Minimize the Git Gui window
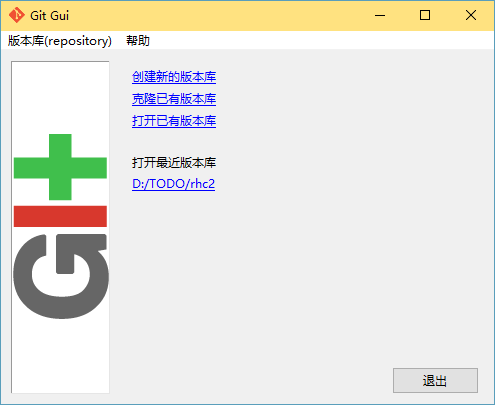This screenshot has width=495, height=405. pos(380,15)
